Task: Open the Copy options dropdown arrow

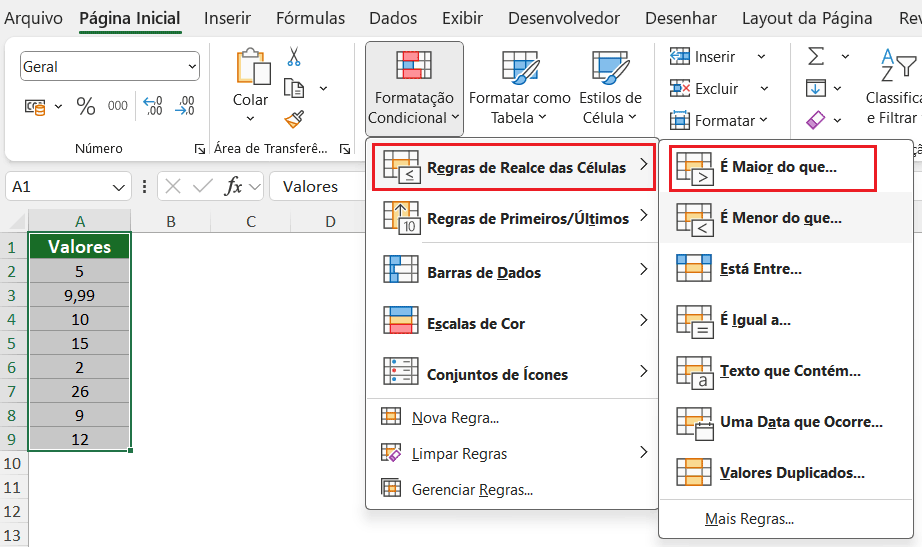Action: (323, 88)
